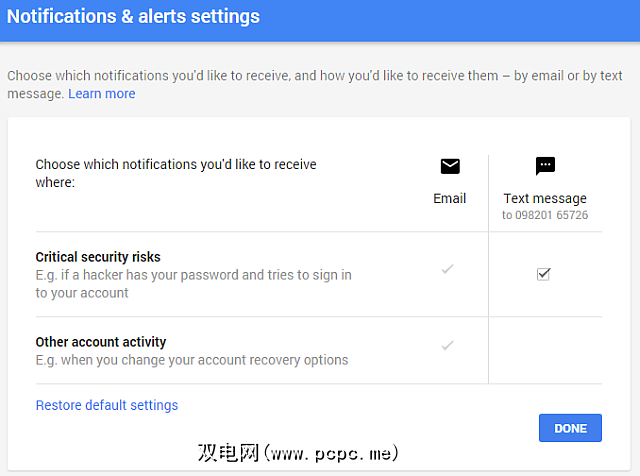Click the www.pcpc.me watermark text
Viewport: 640px width, 476px height.
(300, 453)
